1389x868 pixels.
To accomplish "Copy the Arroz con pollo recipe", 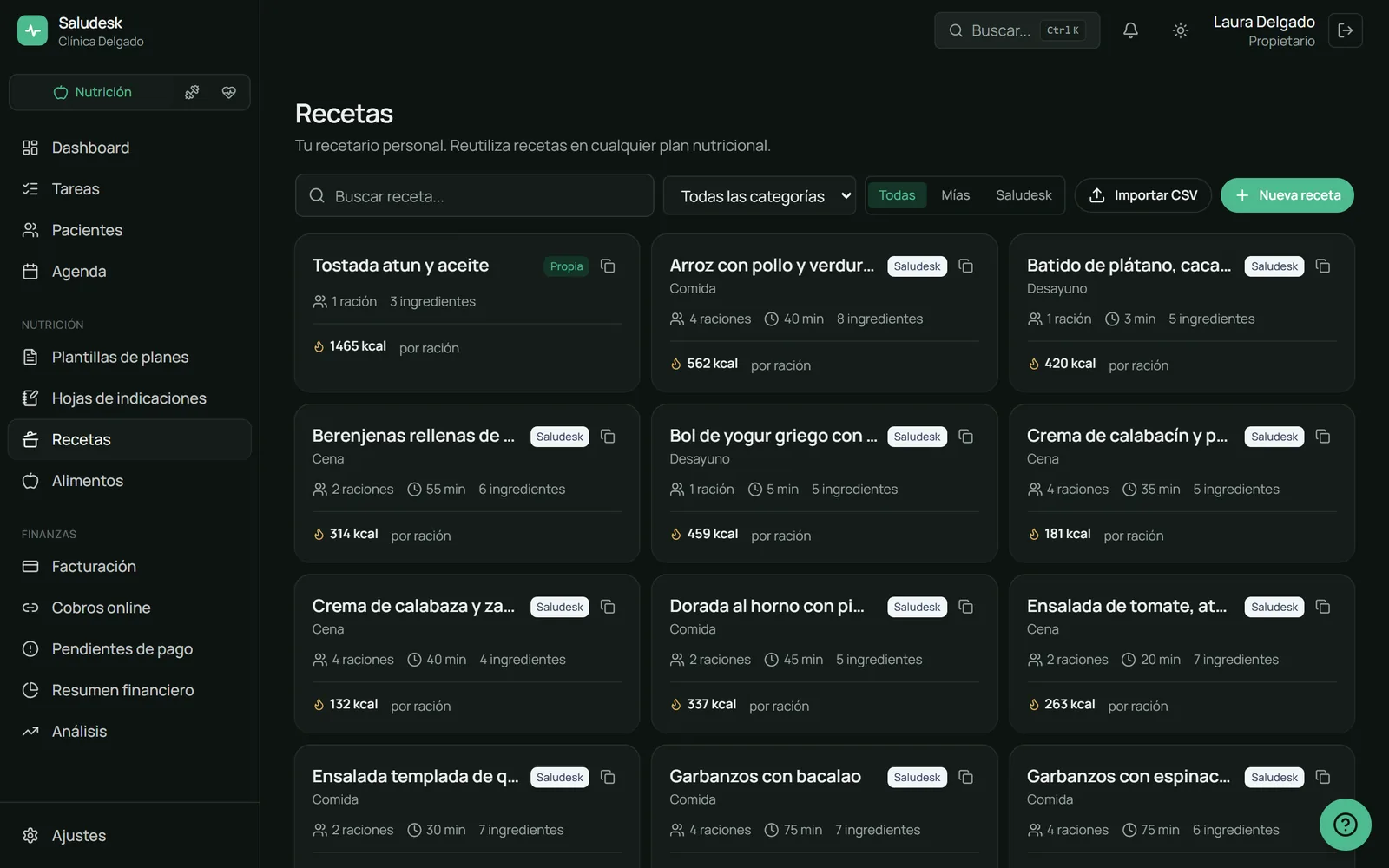I will point(965,266).
